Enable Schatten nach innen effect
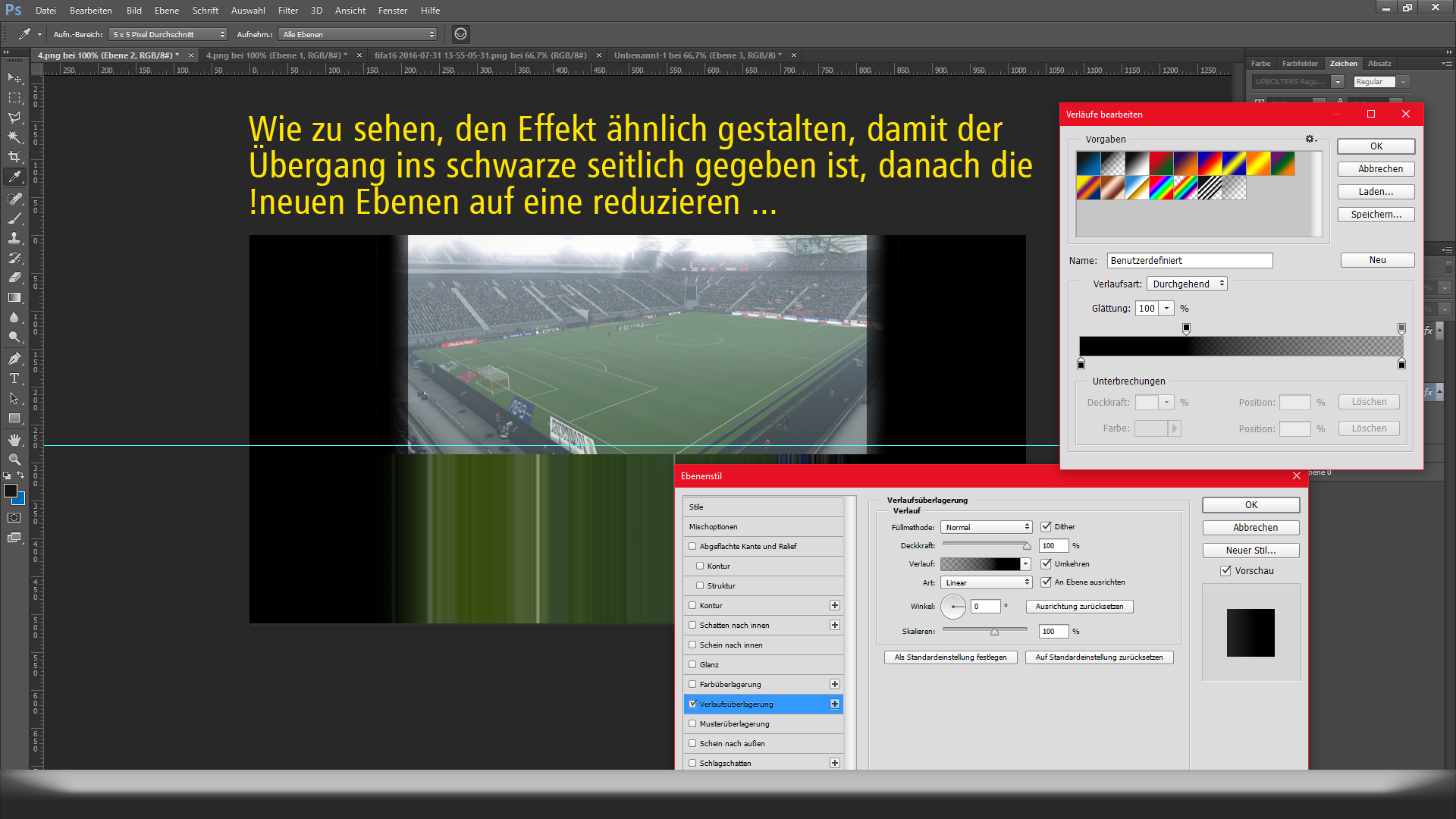Screen dimensions: 1456x819 point(692,625)
